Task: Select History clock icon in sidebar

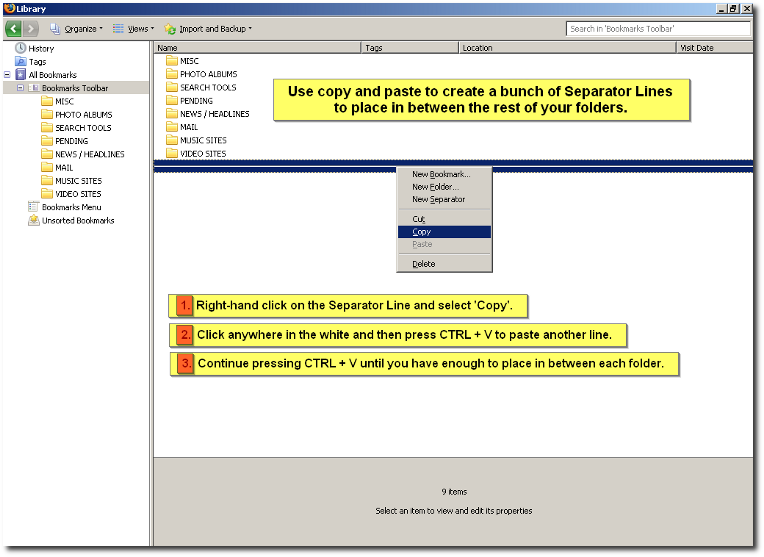Action: (x=21, y=48)
